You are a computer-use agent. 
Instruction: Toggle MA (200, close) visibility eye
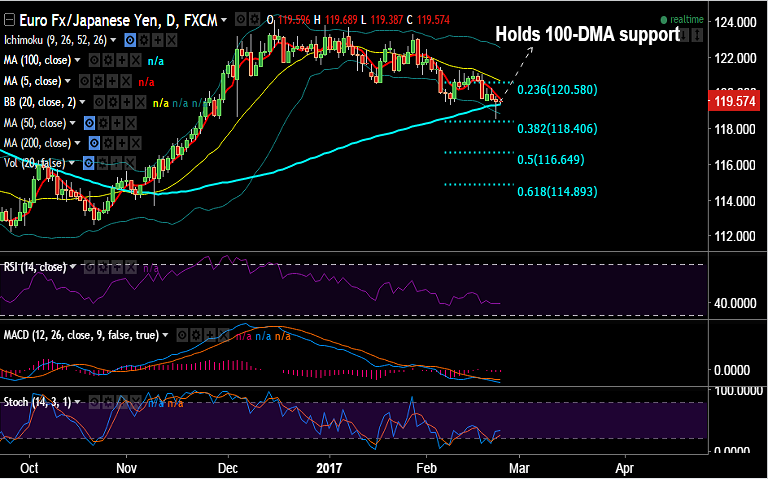click(94, 143)
